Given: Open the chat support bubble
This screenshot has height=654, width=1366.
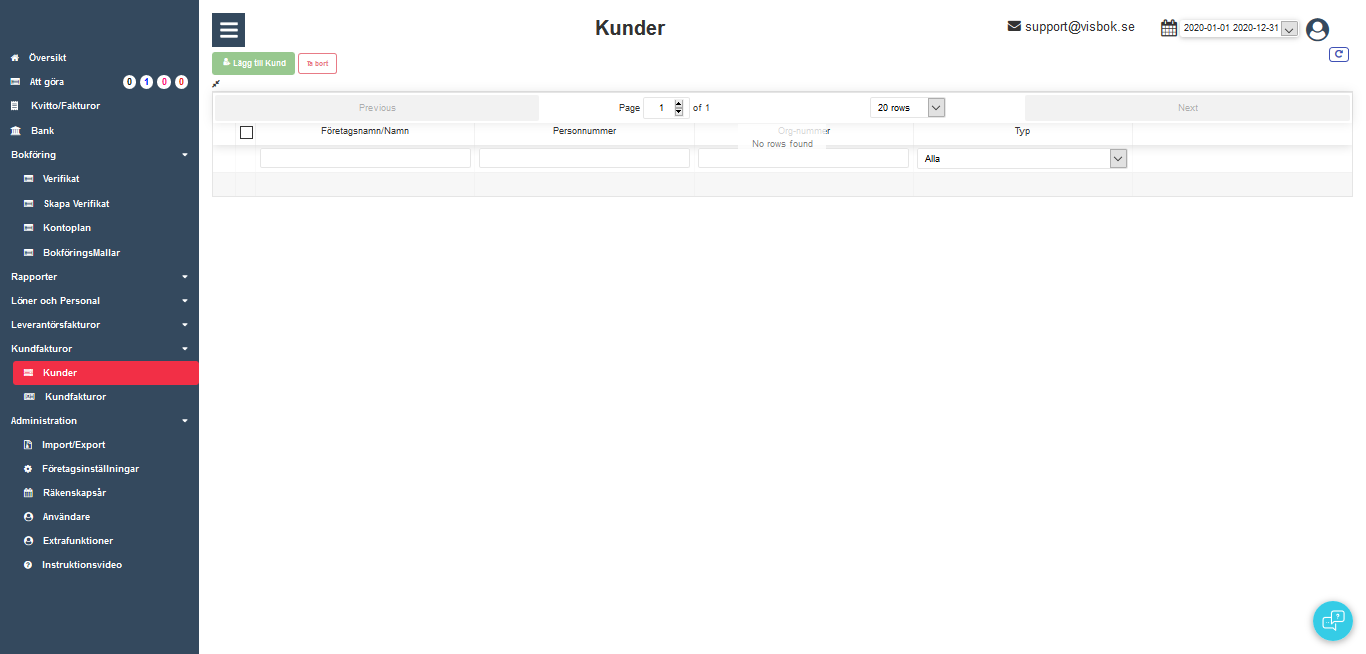Looking at the screenshot, I should (1332, 620).
